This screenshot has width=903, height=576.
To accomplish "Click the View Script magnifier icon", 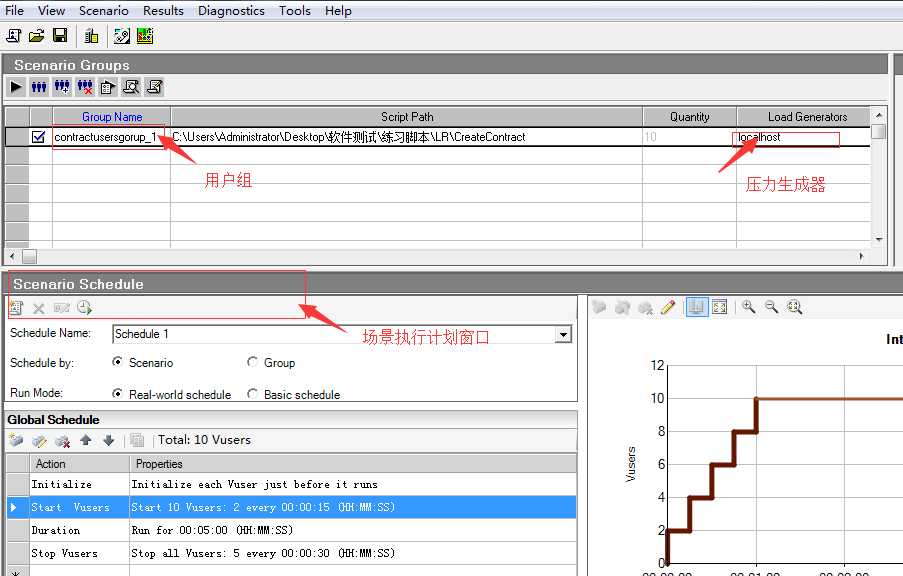I will tap(131, 87).
